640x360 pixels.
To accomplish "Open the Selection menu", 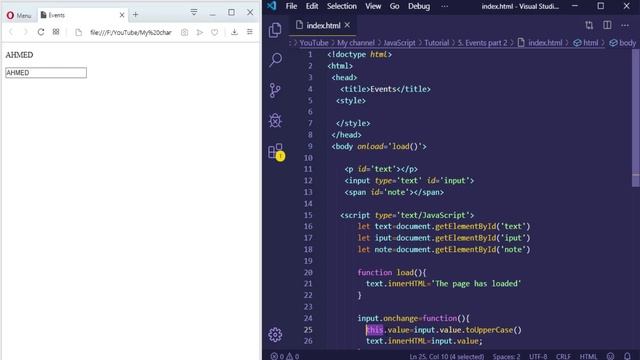I will (x=342, y=6).
